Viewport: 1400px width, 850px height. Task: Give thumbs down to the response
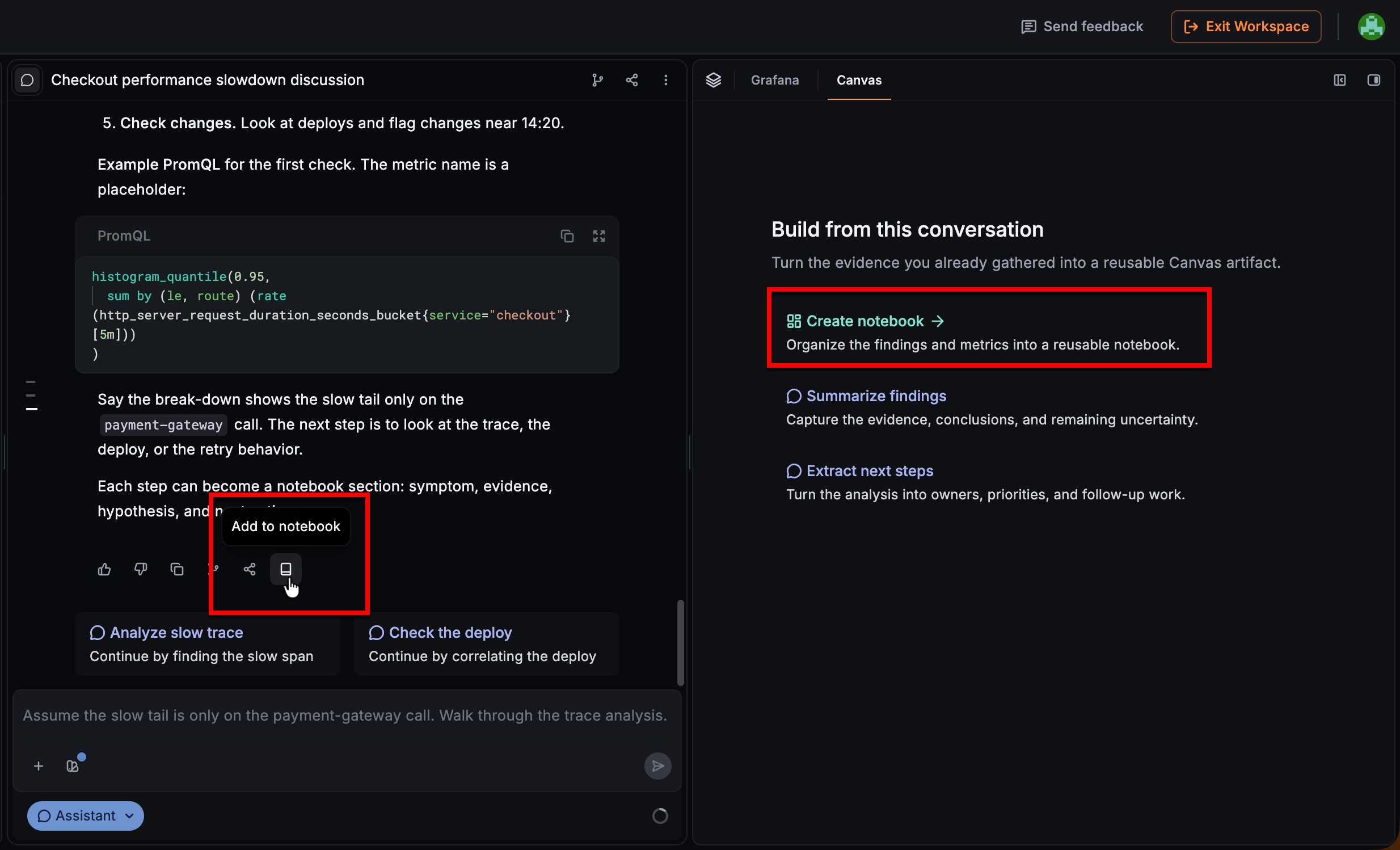(x=141, y=569)
